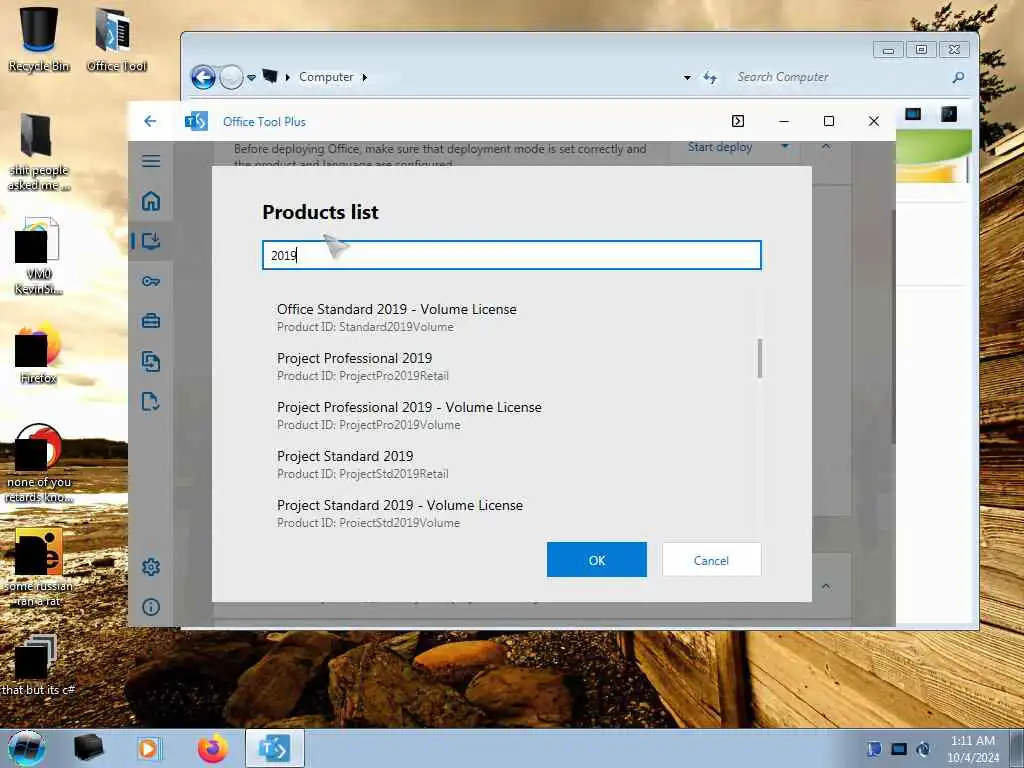The height and width of the screenshot is (768, 1024).
Task: Select the 'that but its c#' desktop icon
Action: point(38,665)
